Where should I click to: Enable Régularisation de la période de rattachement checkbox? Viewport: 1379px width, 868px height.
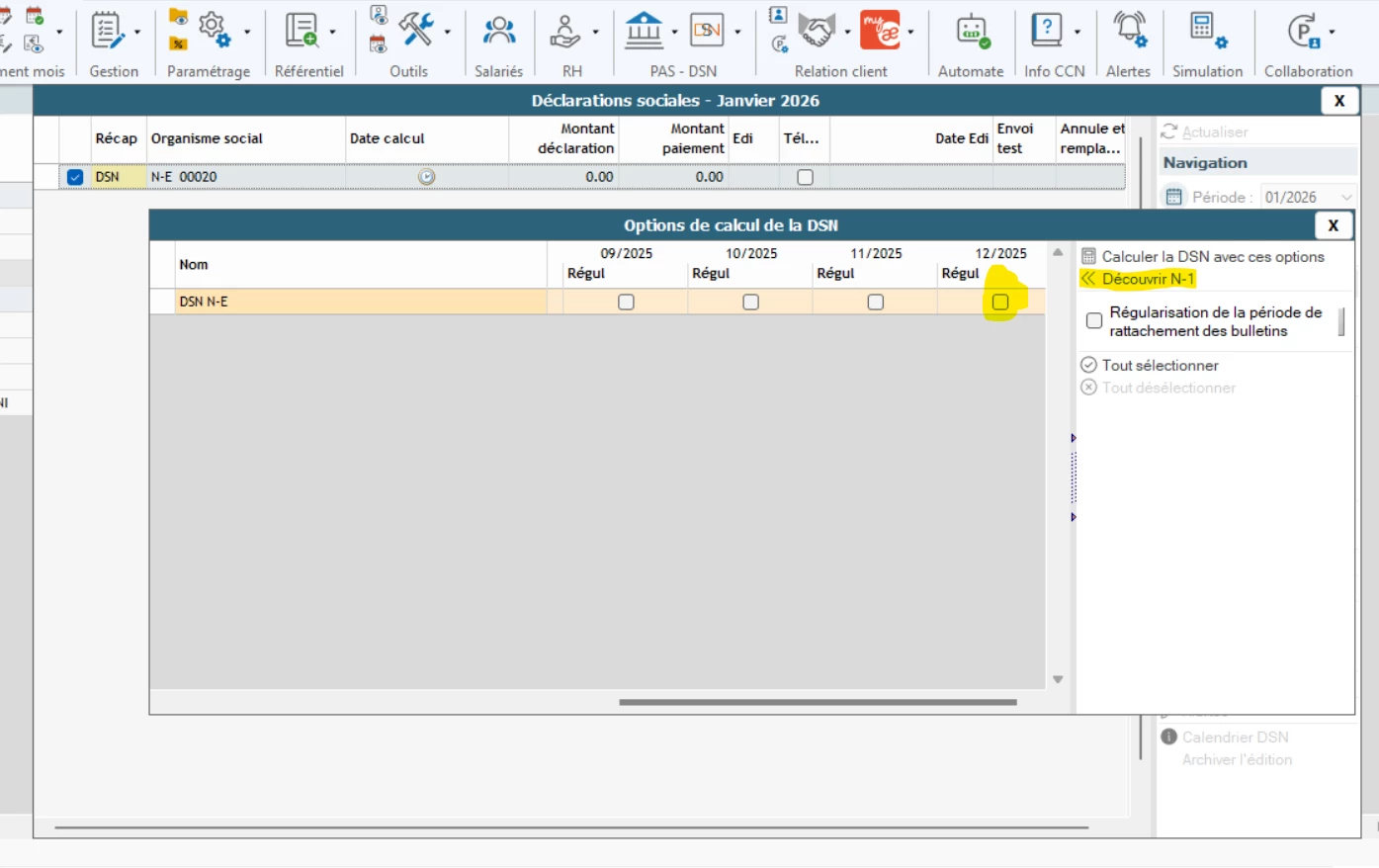click(1094, 320)
